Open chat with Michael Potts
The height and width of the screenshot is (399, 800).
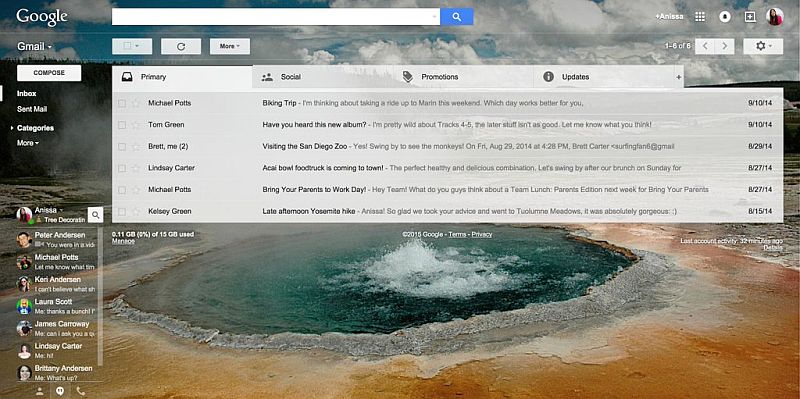pyautogui.click(x=56, y=262)
